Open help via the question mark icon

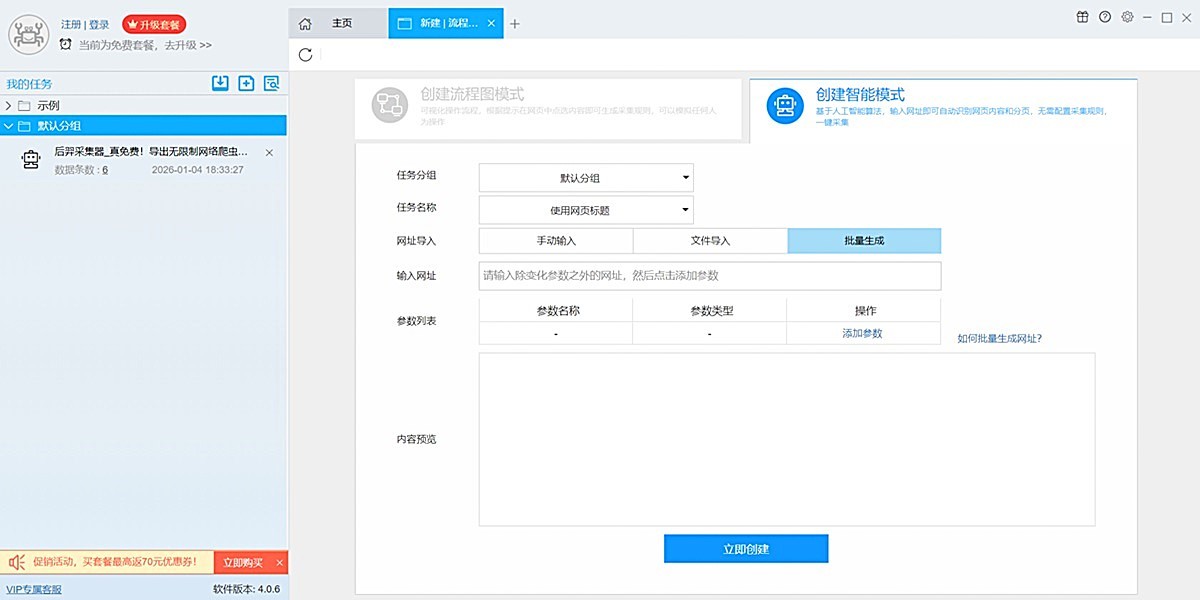click(x=1105, y=17)
